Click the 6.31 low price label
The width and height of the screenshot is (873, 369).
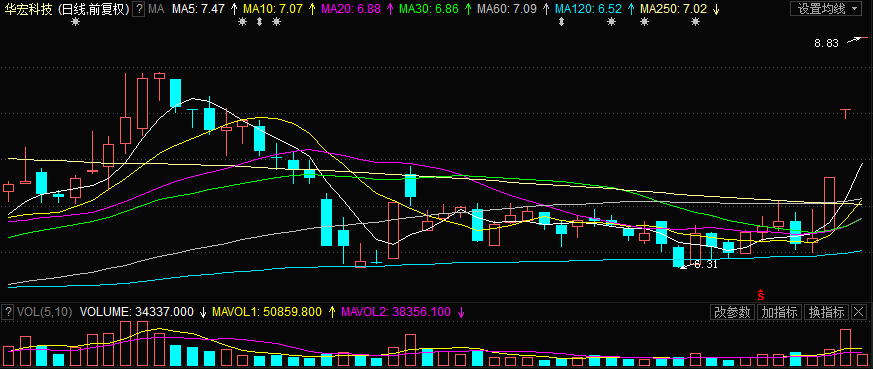point(705,265)
